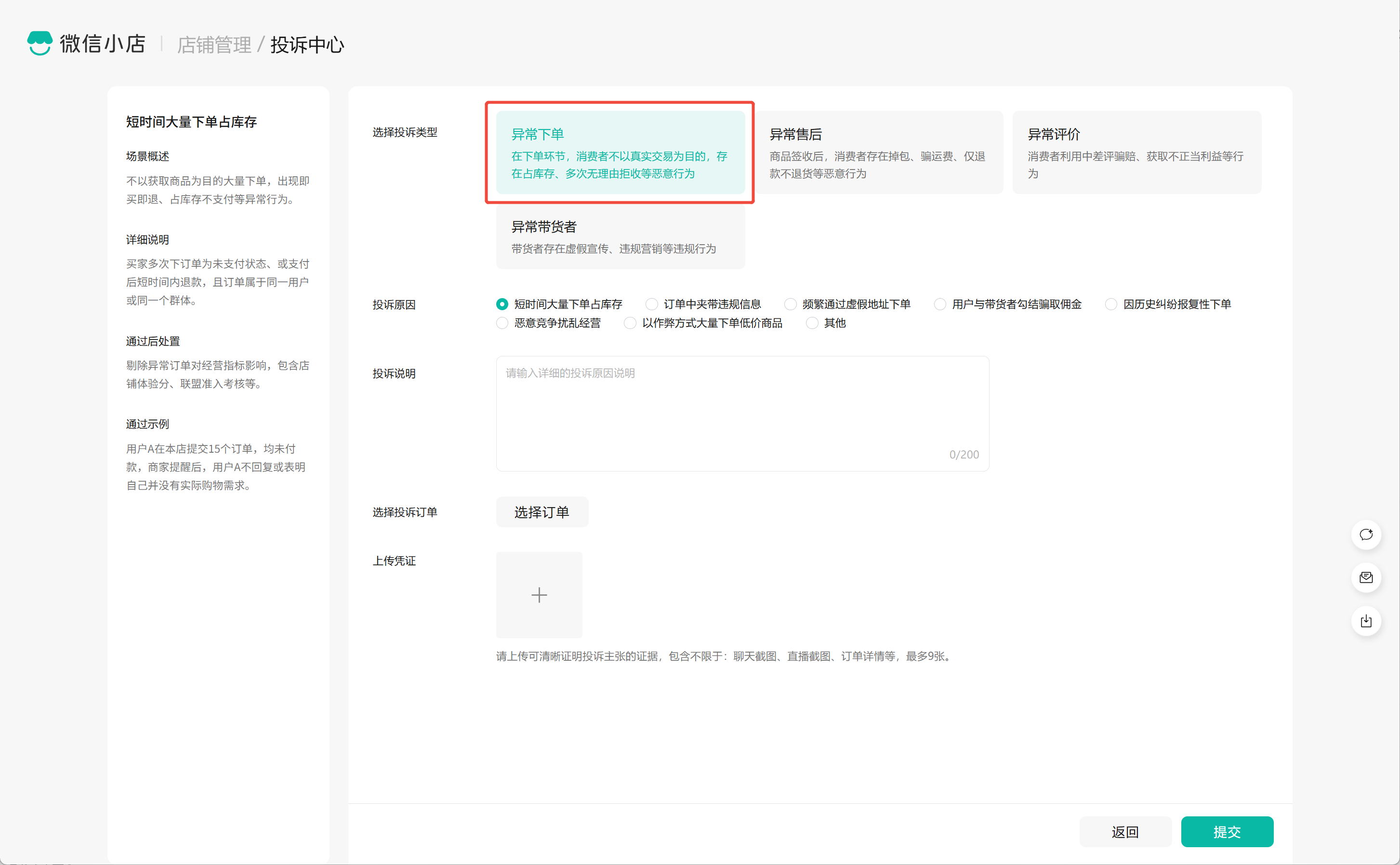The height and width of the screenshot is (865, 1400).
Task: Choose 恶意竞争扰乱经营 radio button
Action: click(502, 323)
